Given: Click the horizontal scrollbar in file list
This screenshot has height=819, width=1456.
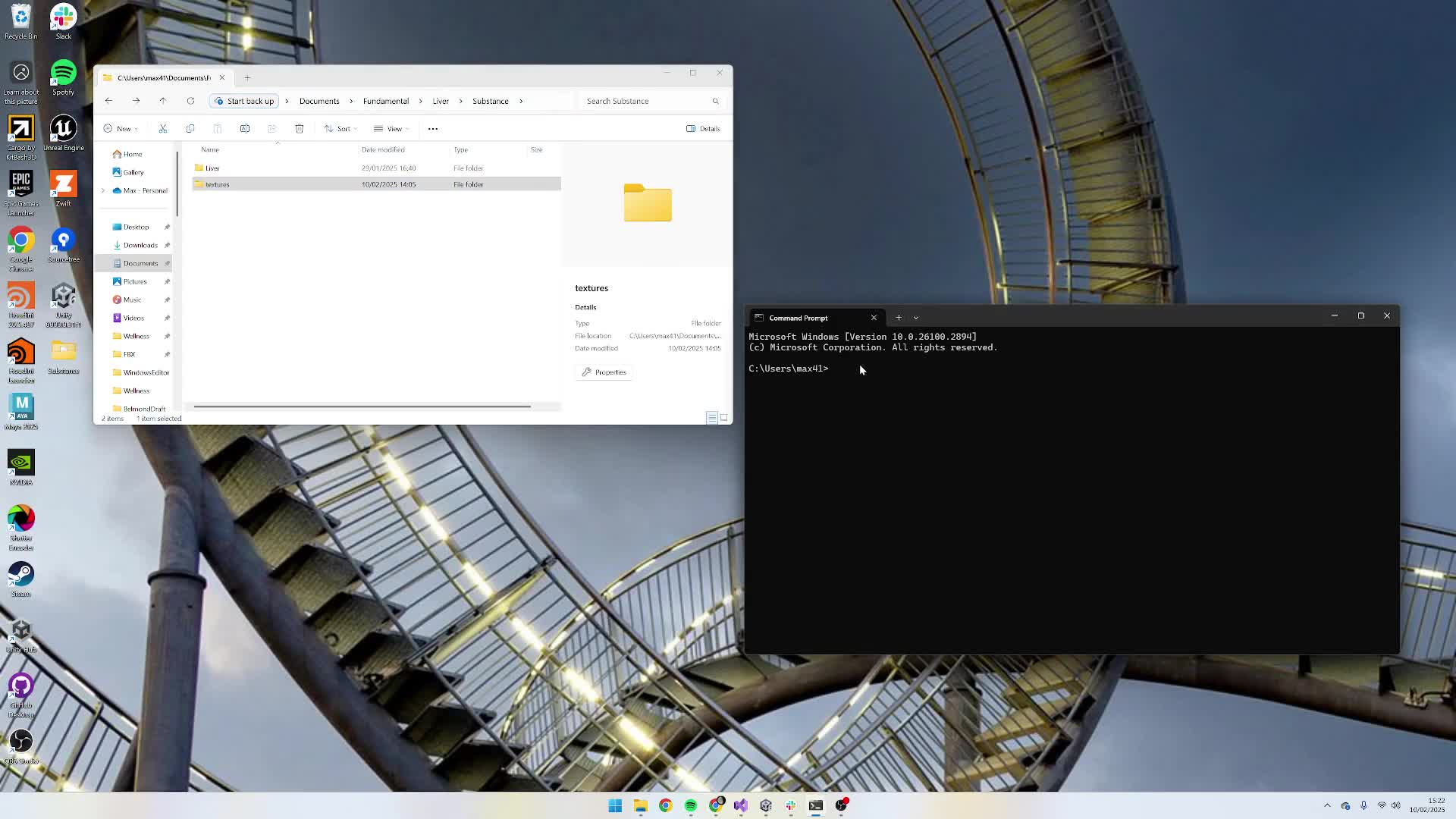Looking at the screenshot, I should (362, 406).
